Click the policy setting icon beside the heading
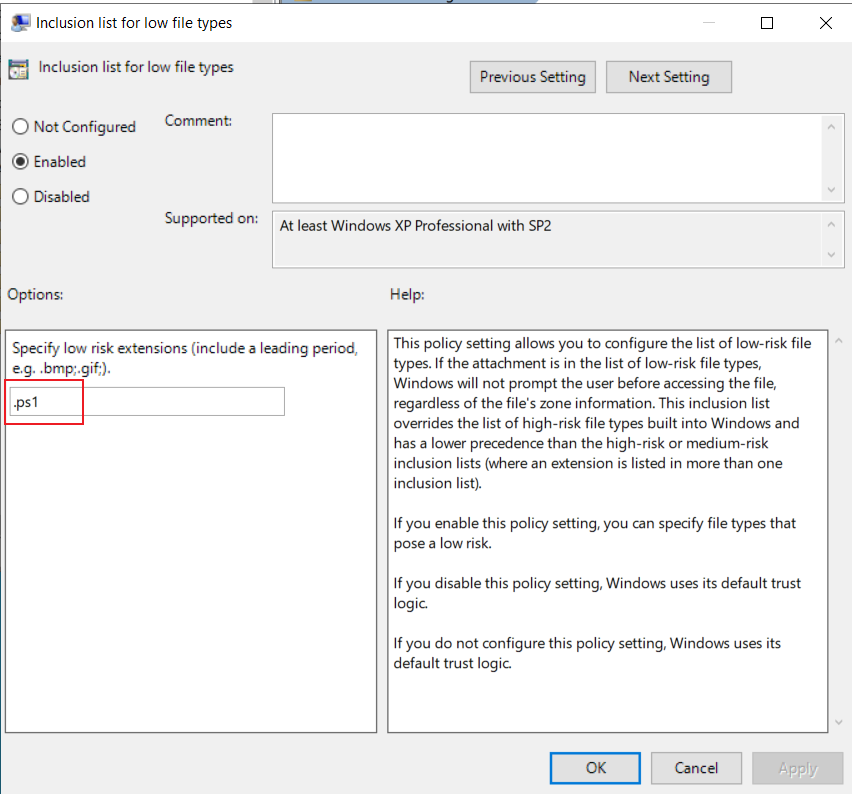The width and height of the screenshot is (852, 794). (x=18, y=69)
